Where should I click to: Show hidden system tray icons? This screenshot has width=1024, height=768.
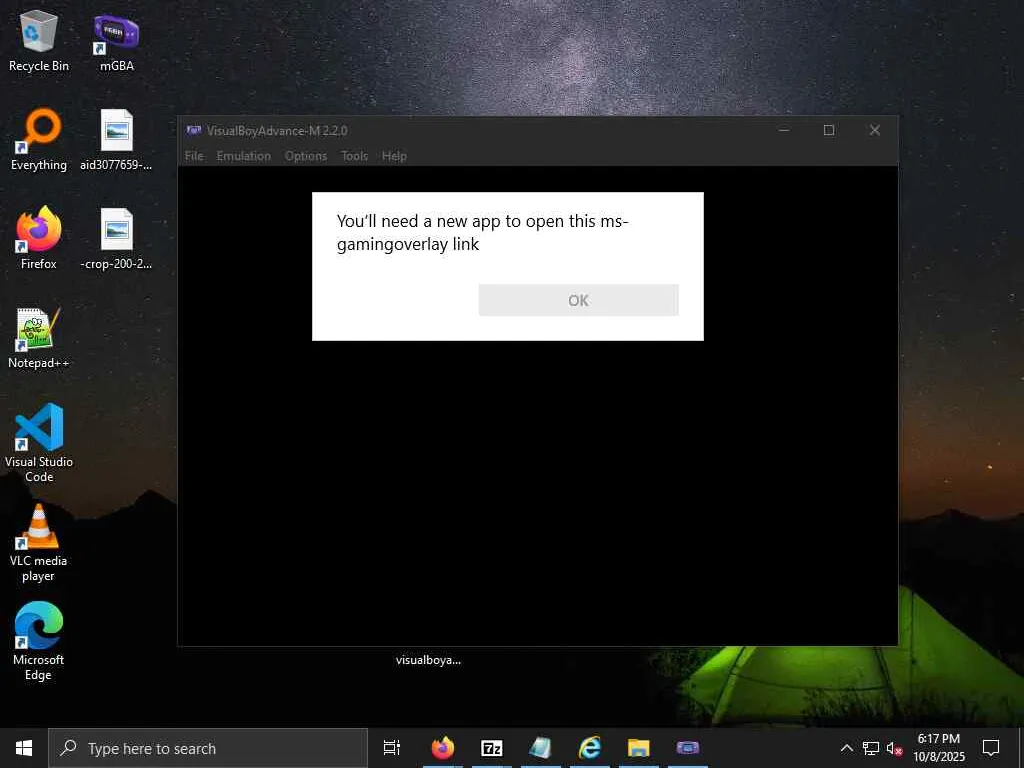tap(846, 748)
